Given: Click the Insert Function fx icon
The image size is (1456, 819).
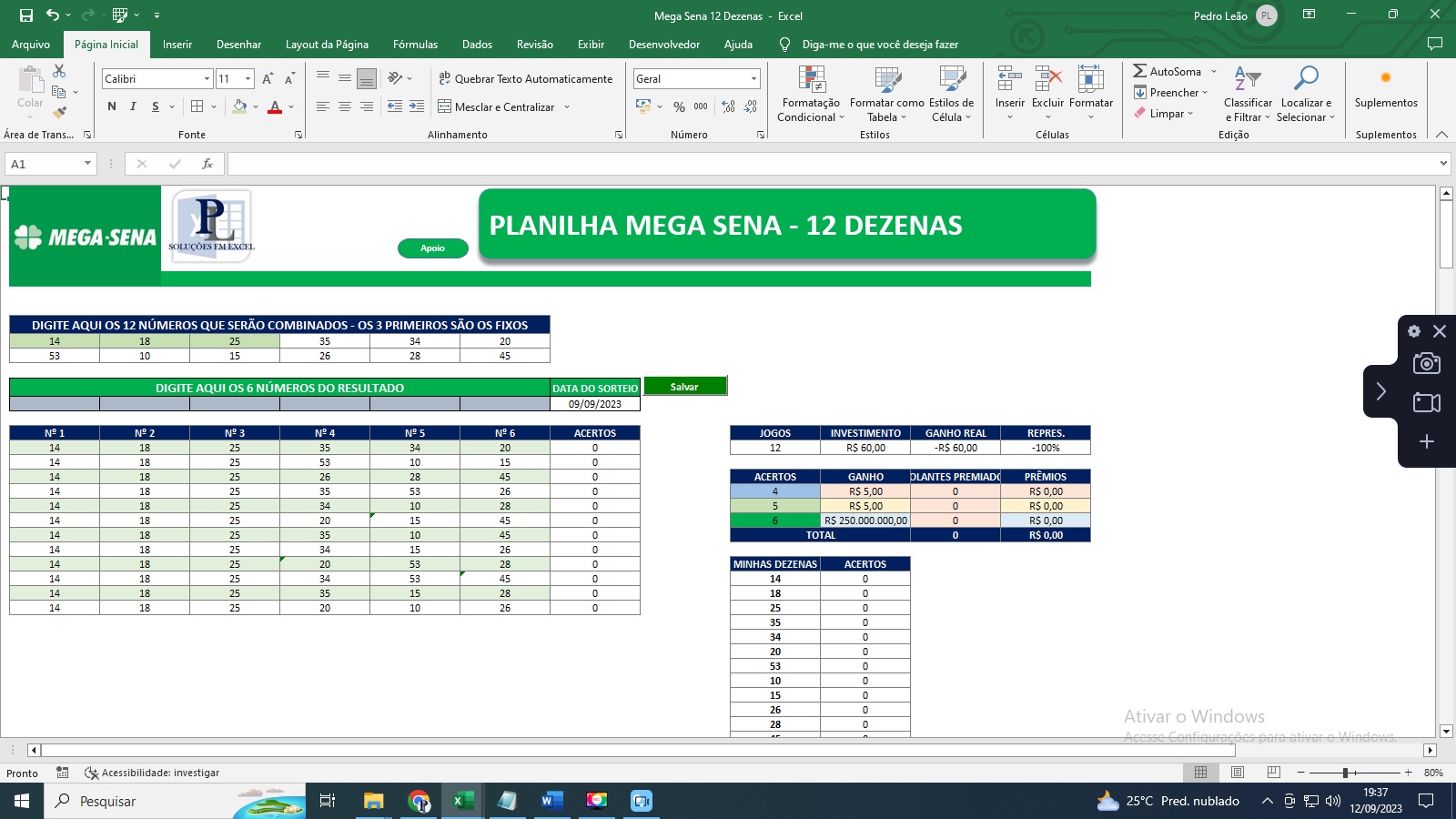Looking at the screenshot, I should (207, 164).
